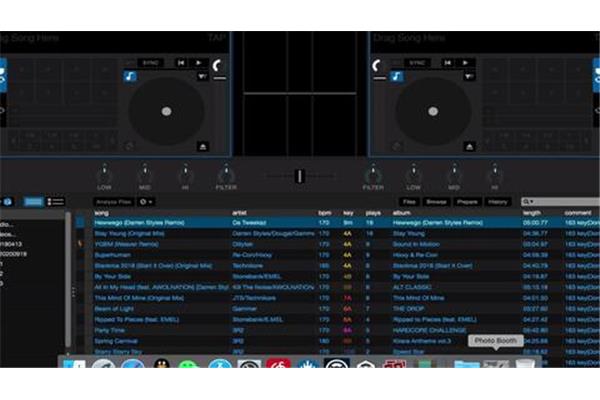Viewport: 600px width, 400px height.
Task: Click TAP tempo on the left deck
Action: click(x=216, y=38)
